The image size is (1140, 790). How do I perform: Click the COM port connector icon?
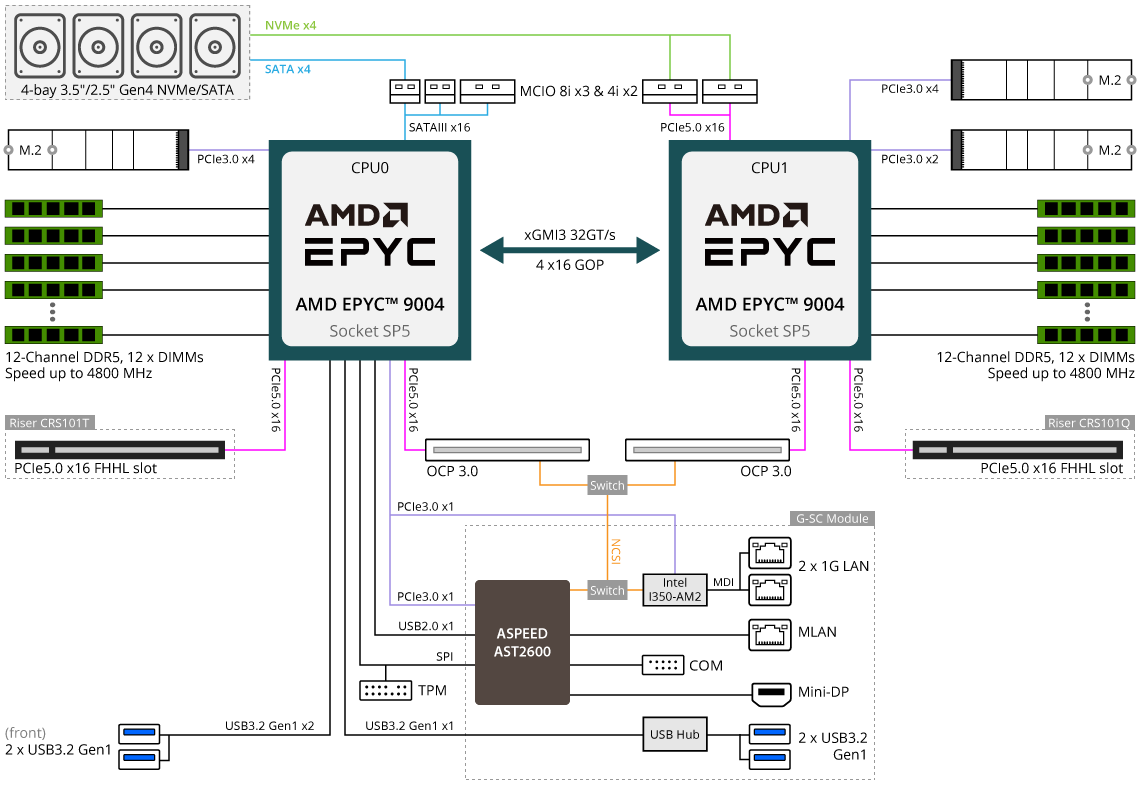click(x=662, y=665)
